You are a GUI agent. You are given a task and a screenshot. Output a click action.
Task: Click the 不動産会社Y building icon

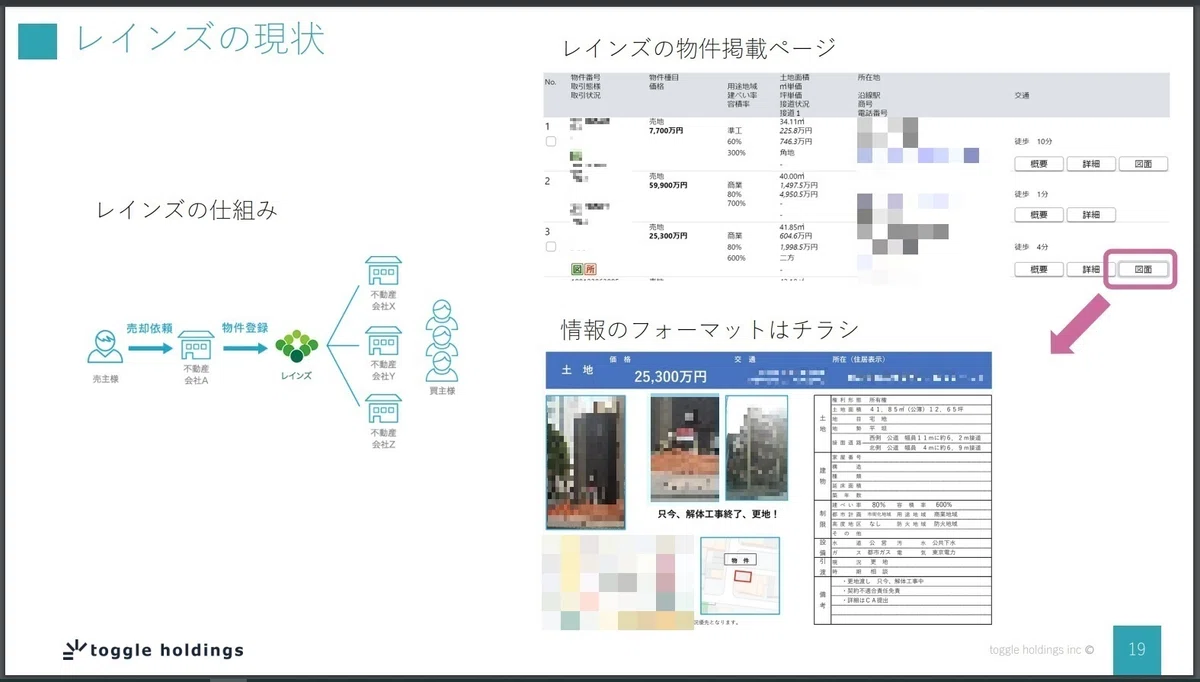click(x=384, y=341)
